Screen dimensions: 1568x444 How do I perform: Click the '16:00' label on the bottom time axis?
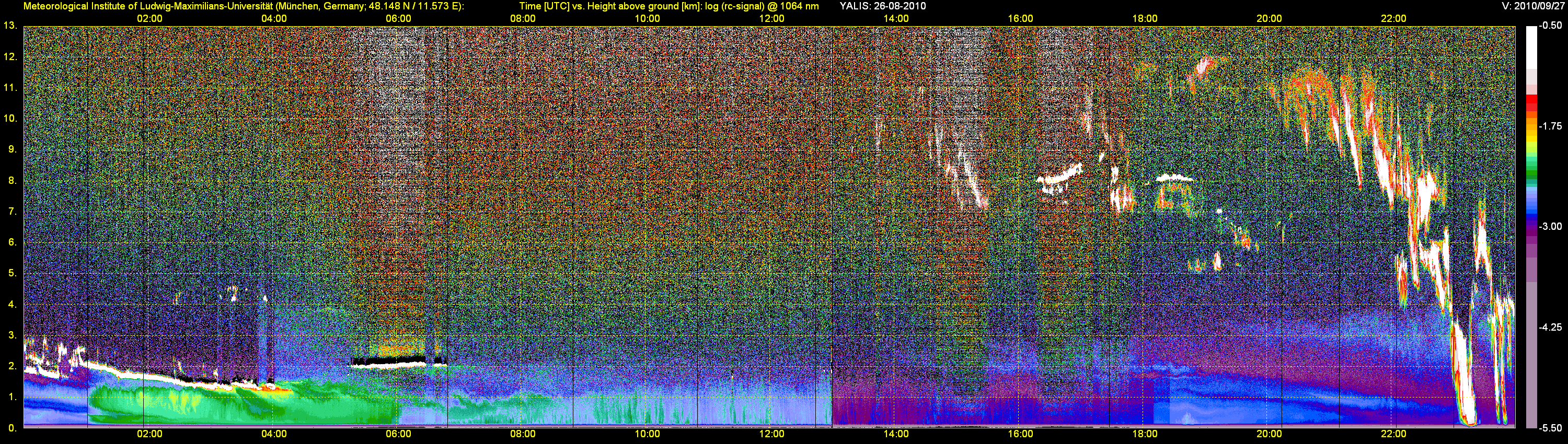1020,434
